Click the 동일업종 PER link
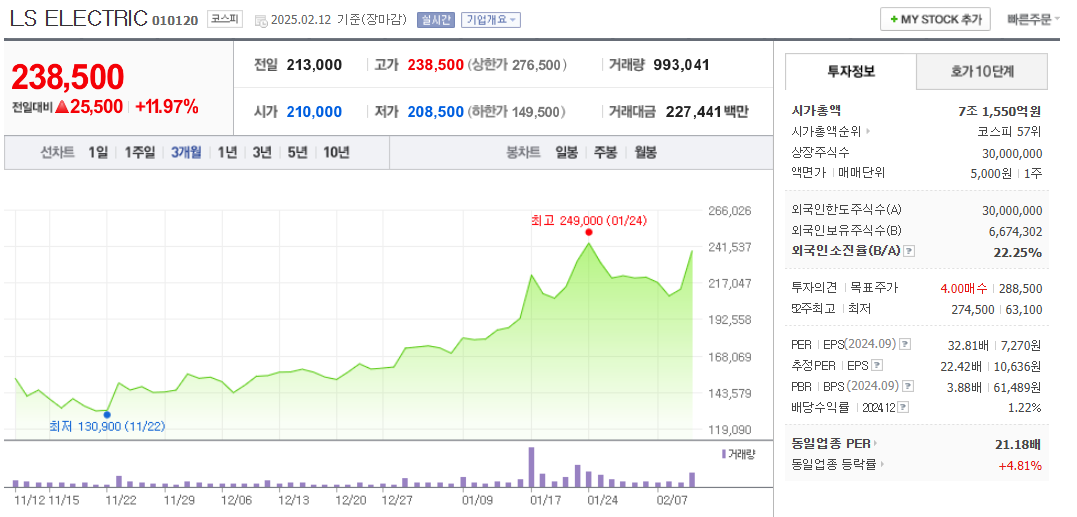Image resolution: width=1077 pixels, height=517 pixels. click(x=831, y=444)
